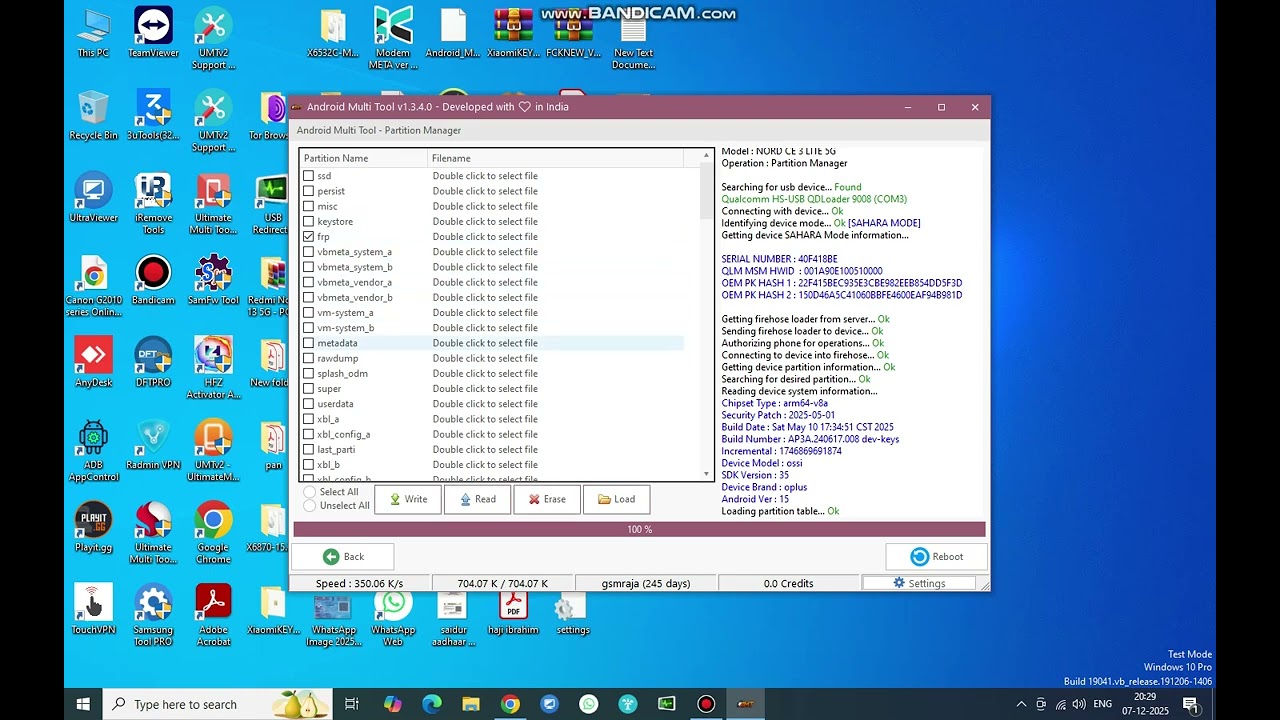Click the ENG language indicator
This screenshot has height=720, width=1280.
(1103, 704)
